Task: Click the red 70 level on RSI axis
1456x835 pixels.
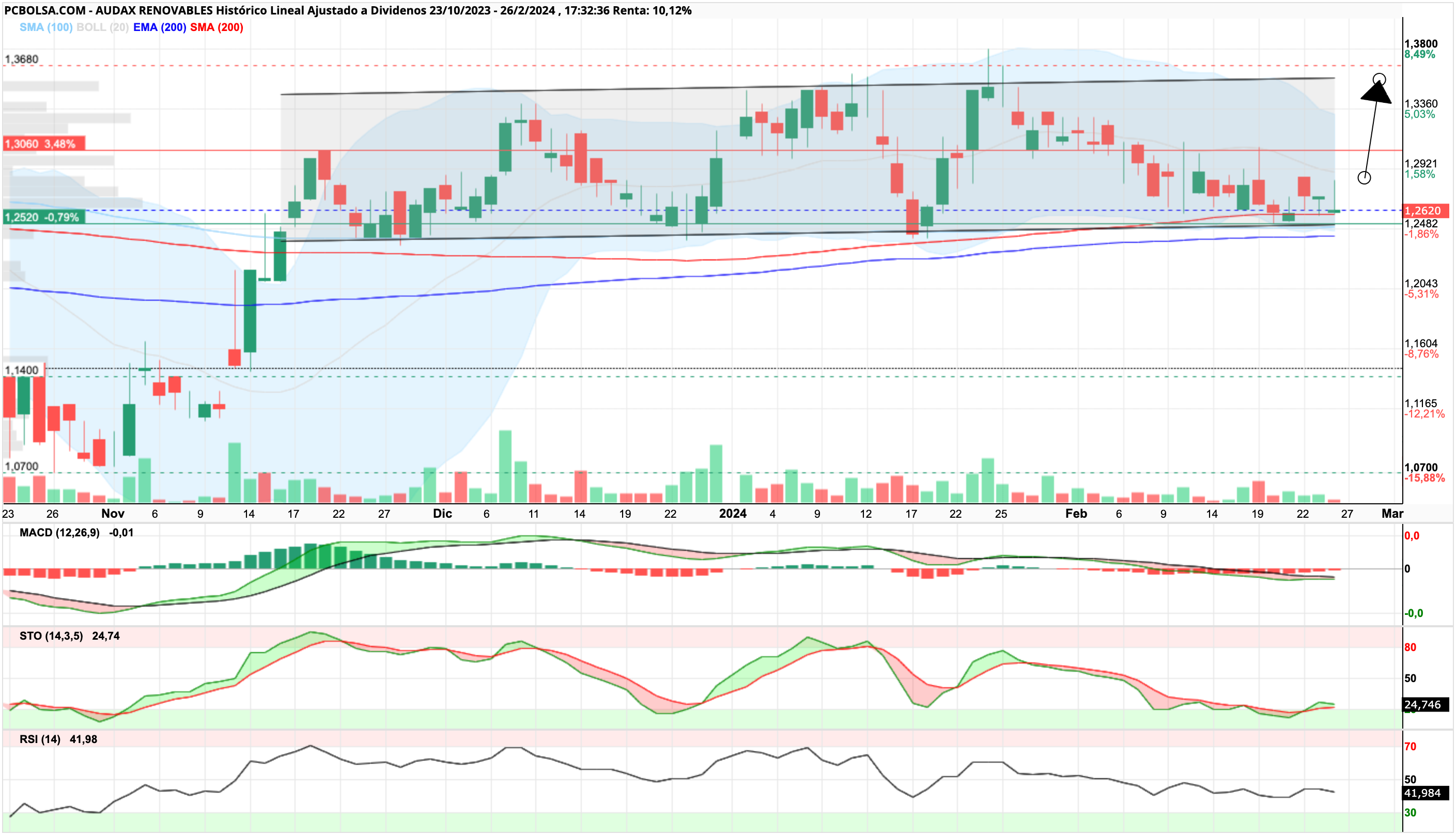Action: pos(1410,747)
